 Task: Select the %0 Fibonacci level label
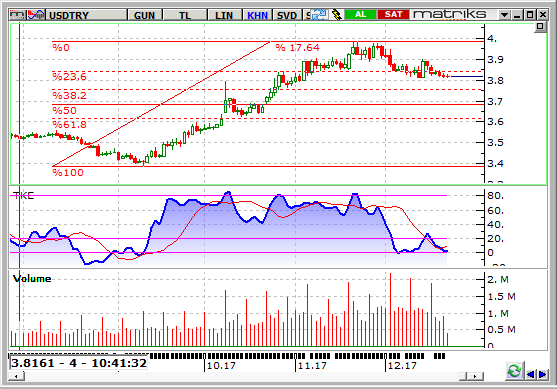click(61, 48)
